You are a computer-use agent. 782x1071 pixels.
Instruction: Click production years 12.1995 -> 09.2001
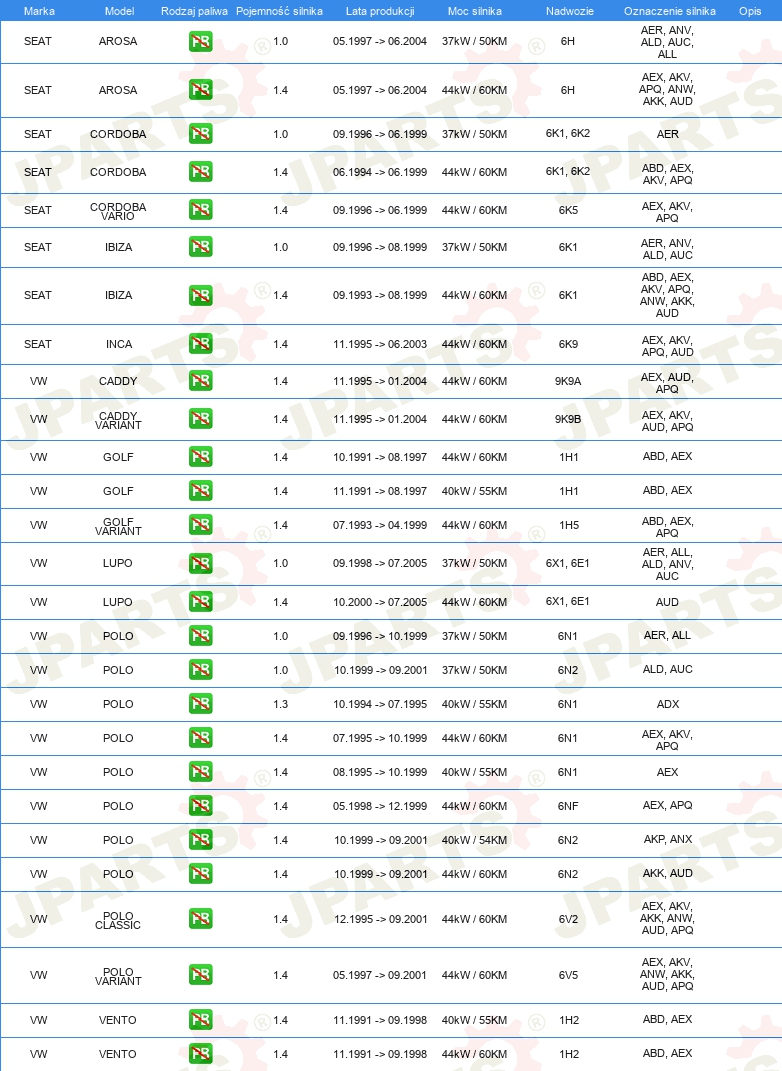[380, 919]
